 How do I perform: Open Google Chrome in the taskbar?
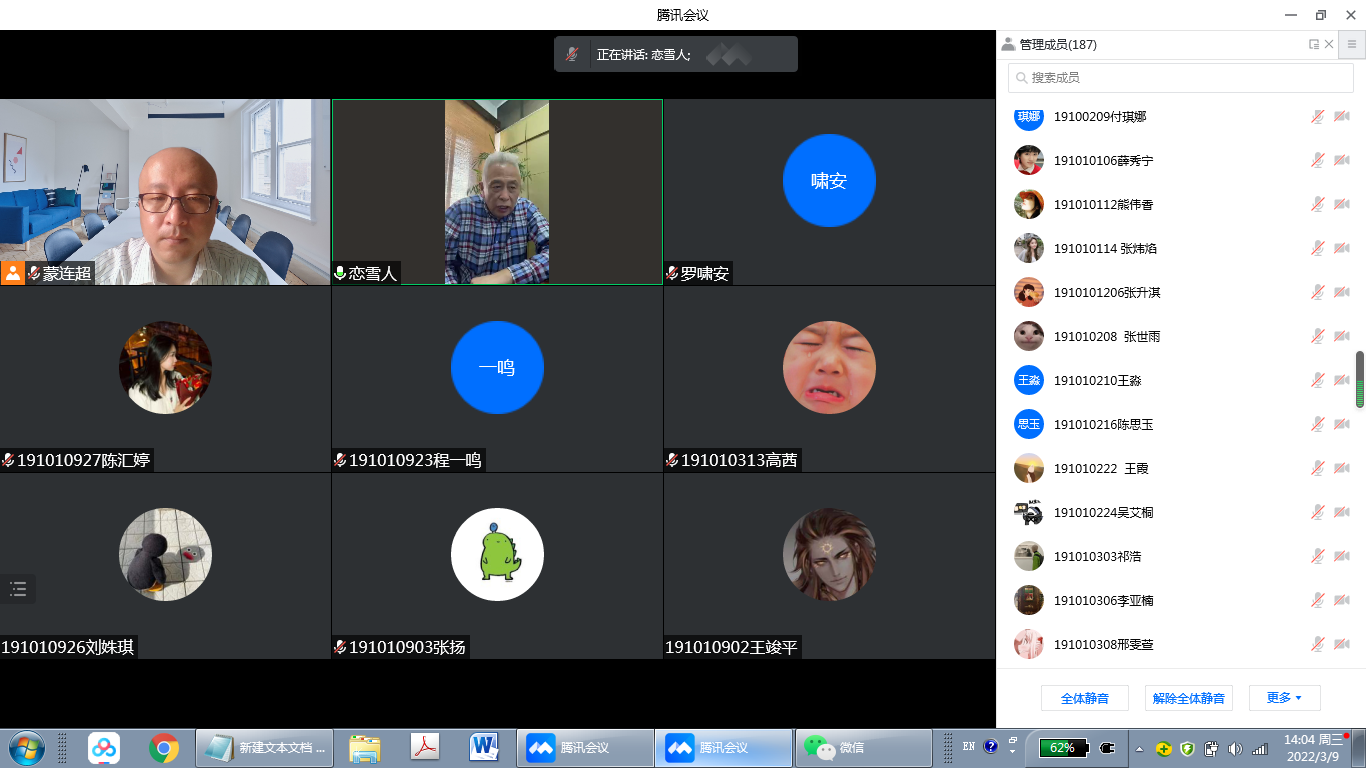tap(164, 747)
